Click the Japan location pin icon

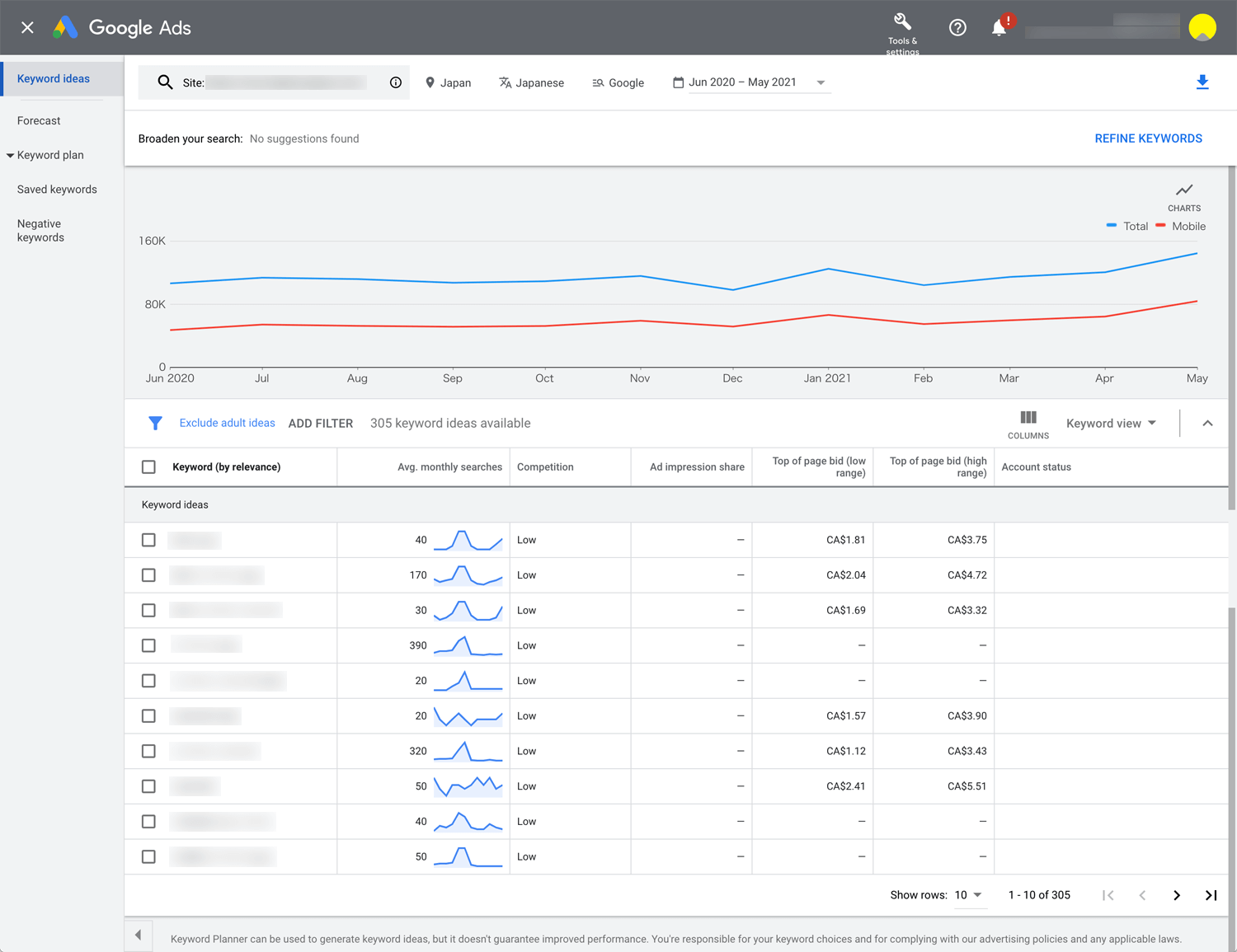(430, 82)
